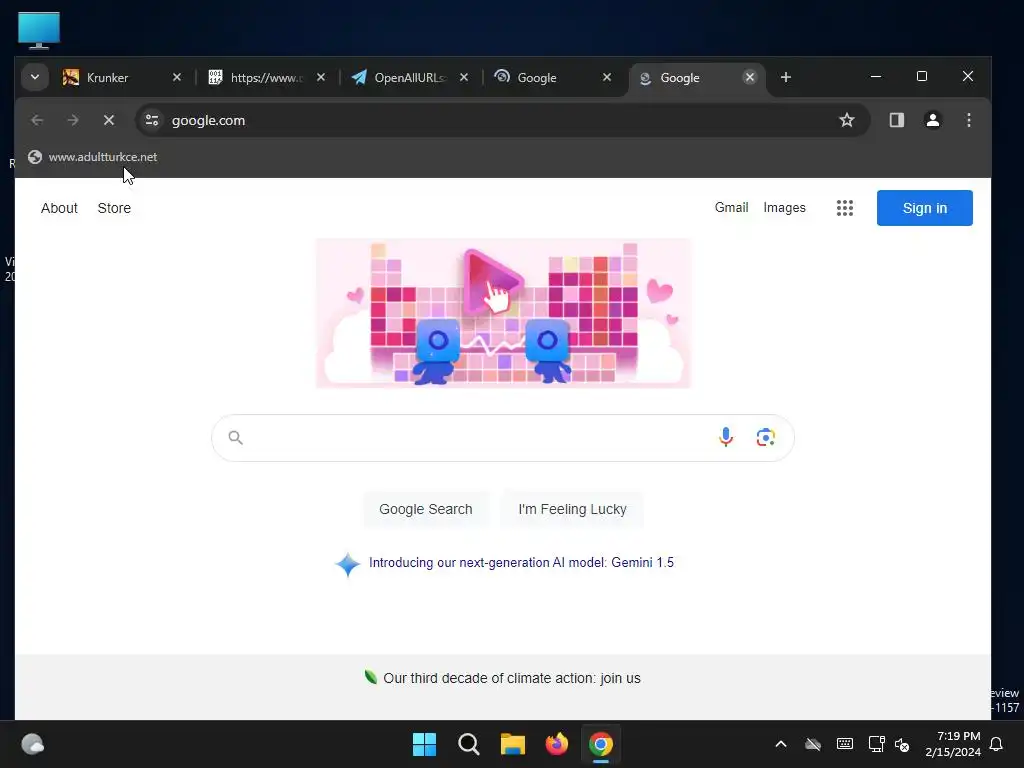This screenshot has width=1024, height=768.
Task: Open Google About link
Action: tap(59, 208)
